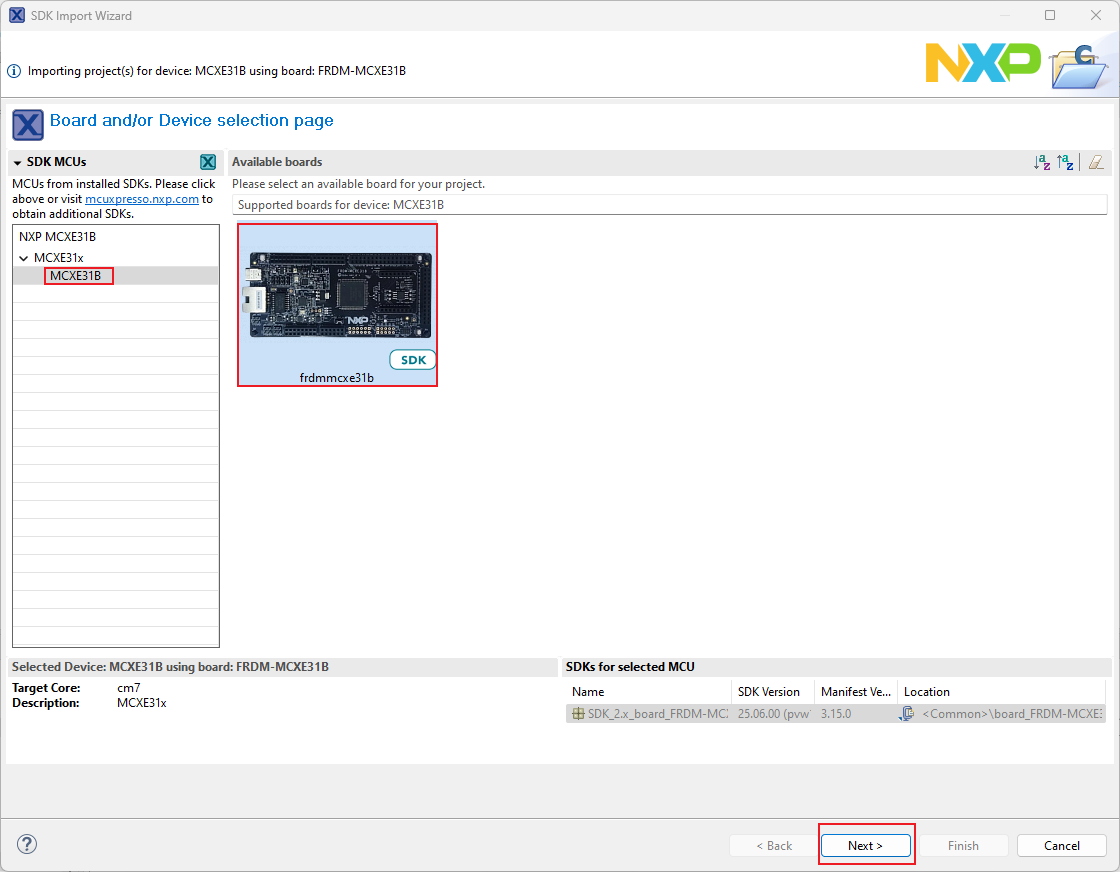Click the SDK badge on the board image
The height and width of the screenshot is (872, 1120).
[x=412, y=360]
